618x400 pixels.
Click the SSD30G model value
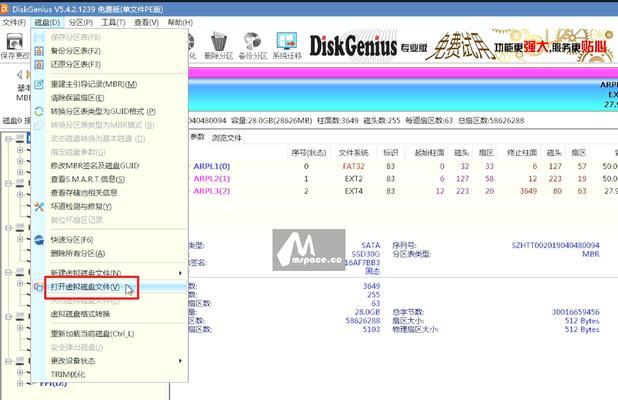coord(366,254)
